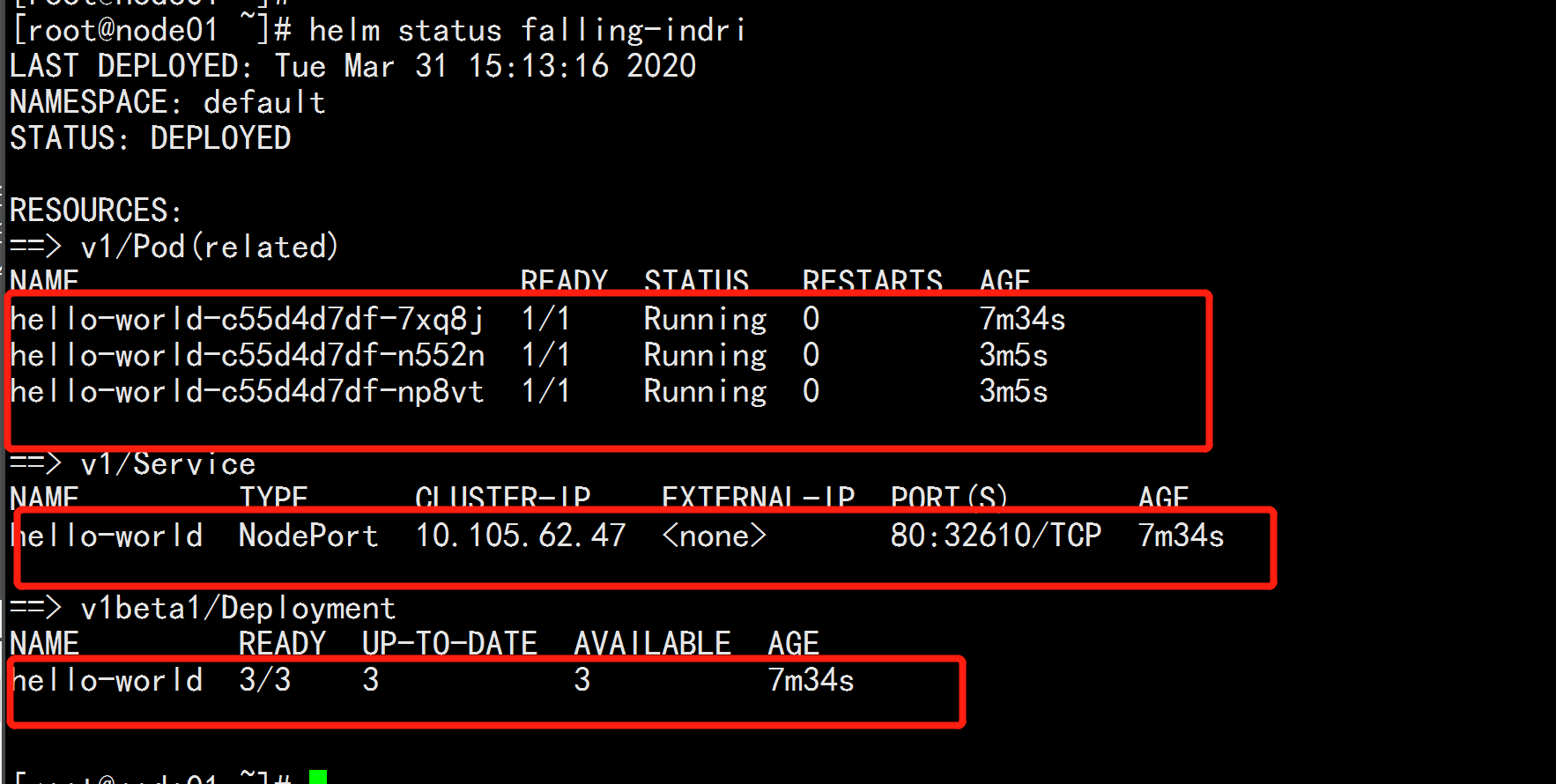The width and height of the screenshot is (1556, 784).
Task: Click the deployment's 7m34s age value
Action: tap(811, 680)
